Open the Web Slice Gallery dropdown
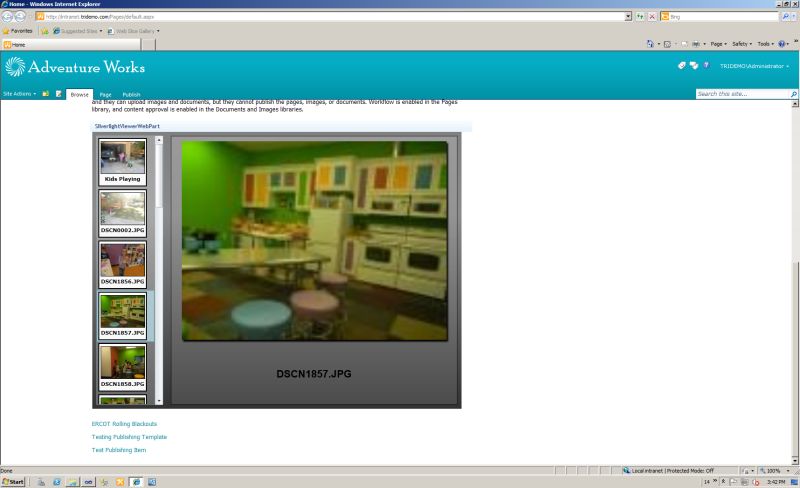The image size is (800, 488). coord(133,31)
